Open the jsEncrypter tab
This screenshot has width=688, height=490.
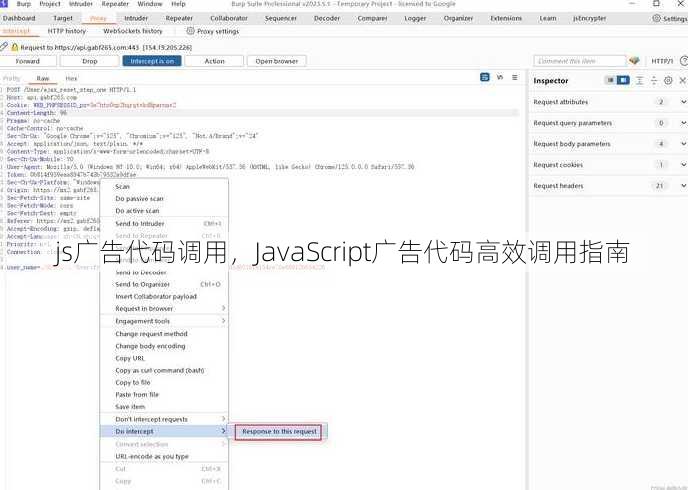(589, 18)
